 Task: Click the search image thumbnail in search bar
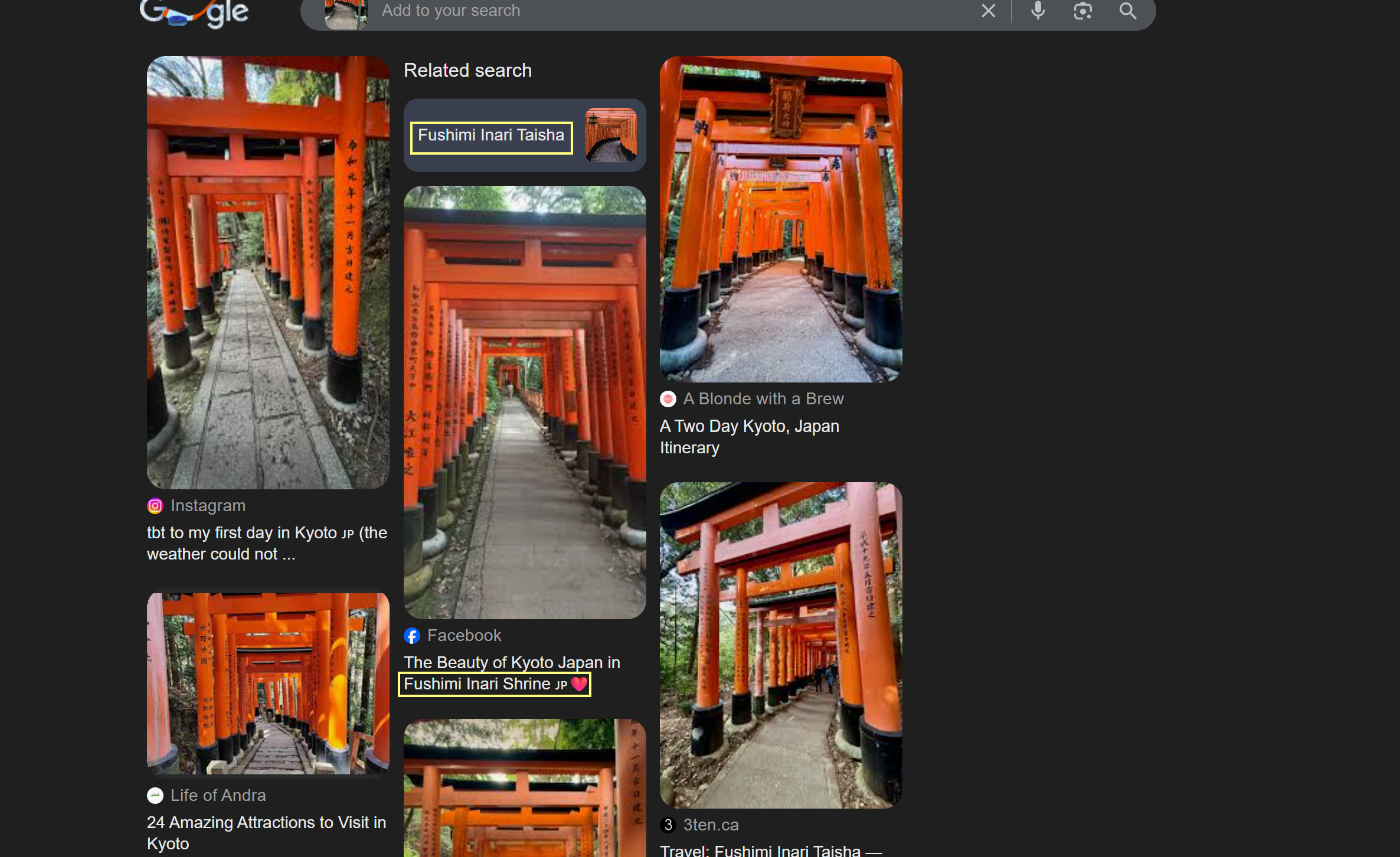pos(346,14)
